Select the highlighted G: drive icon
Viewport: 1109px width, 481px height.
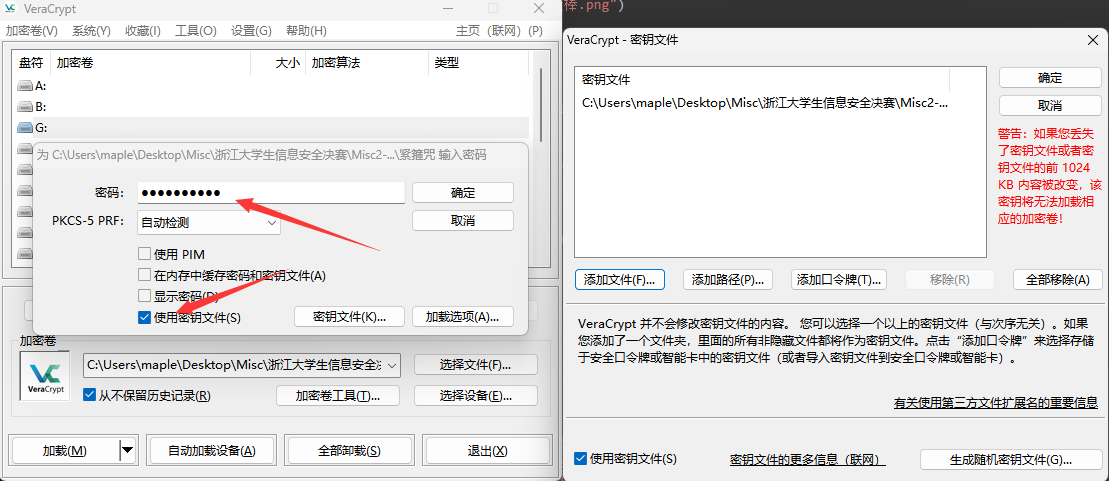click(x=25, y=127)
